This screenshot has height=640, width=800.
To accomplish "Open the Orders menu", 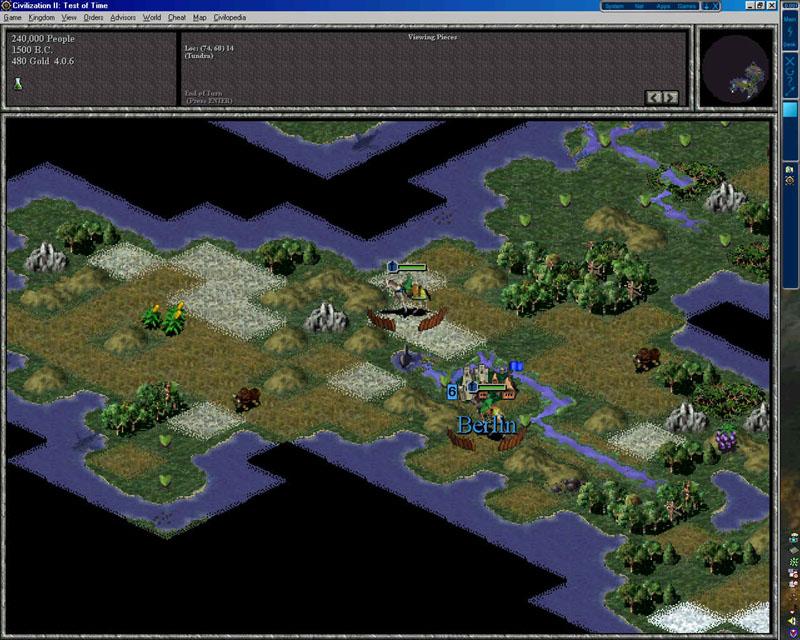I will coord(93,17).
